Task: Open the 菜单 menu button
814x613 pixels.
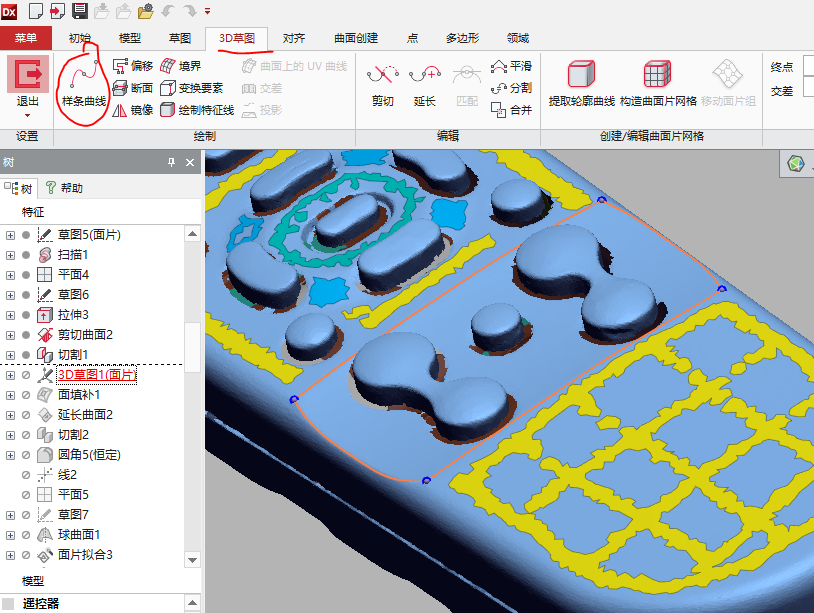Action: point(26,39)
